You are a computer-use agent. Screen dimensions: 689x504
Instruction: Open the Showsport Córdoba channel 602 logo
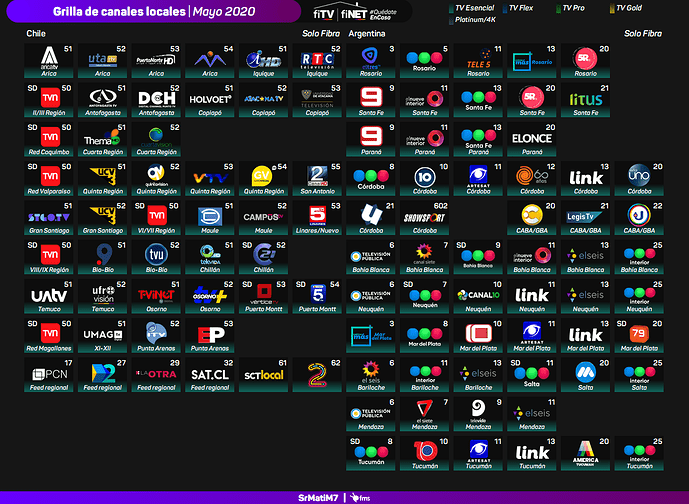coord(424,218)
